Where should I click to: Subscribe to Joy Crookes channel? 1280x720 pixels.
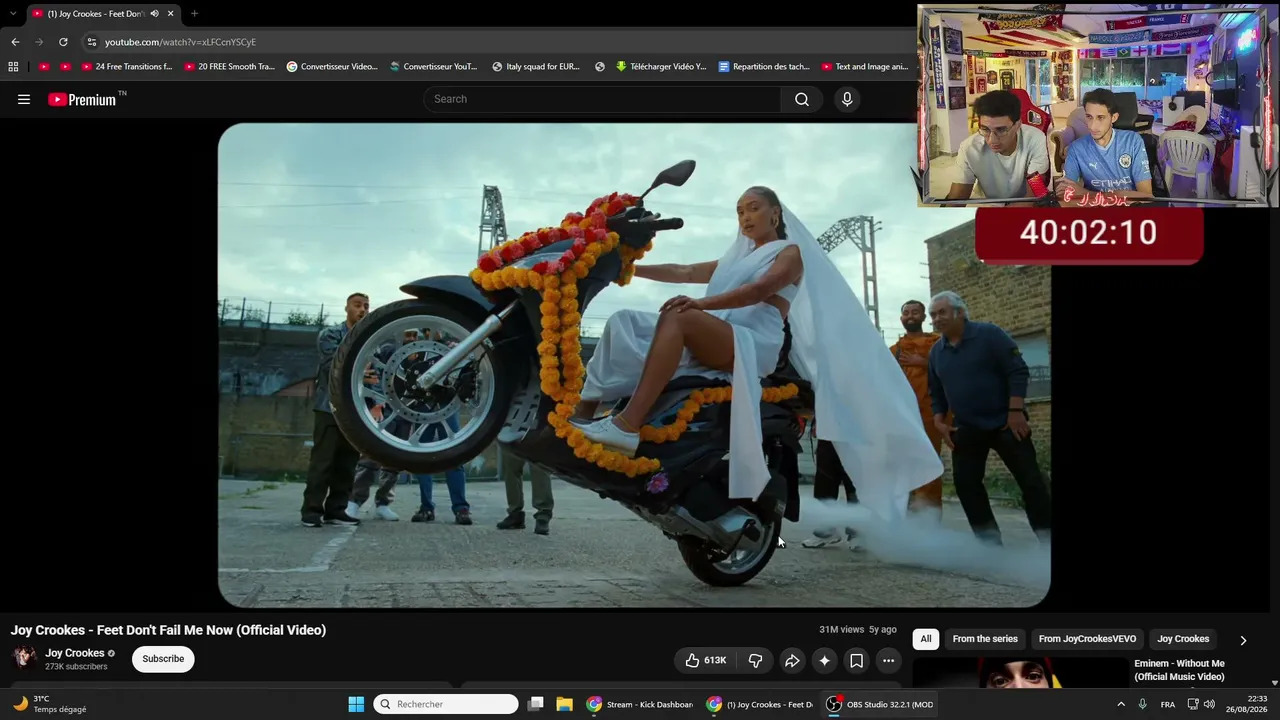tap(163, 659)
